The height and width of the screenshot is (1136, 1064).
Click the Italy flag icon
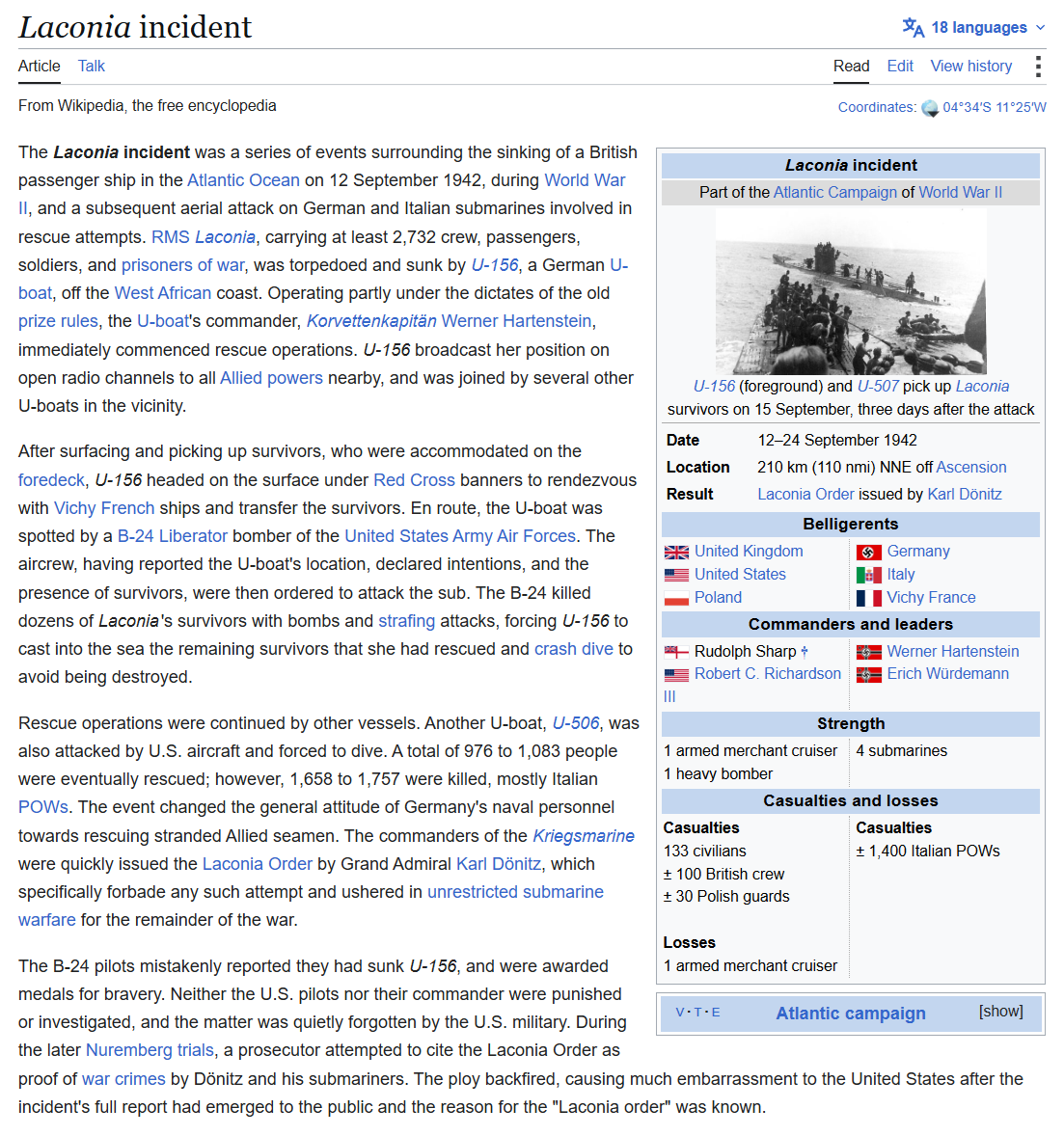coord(868,576)
